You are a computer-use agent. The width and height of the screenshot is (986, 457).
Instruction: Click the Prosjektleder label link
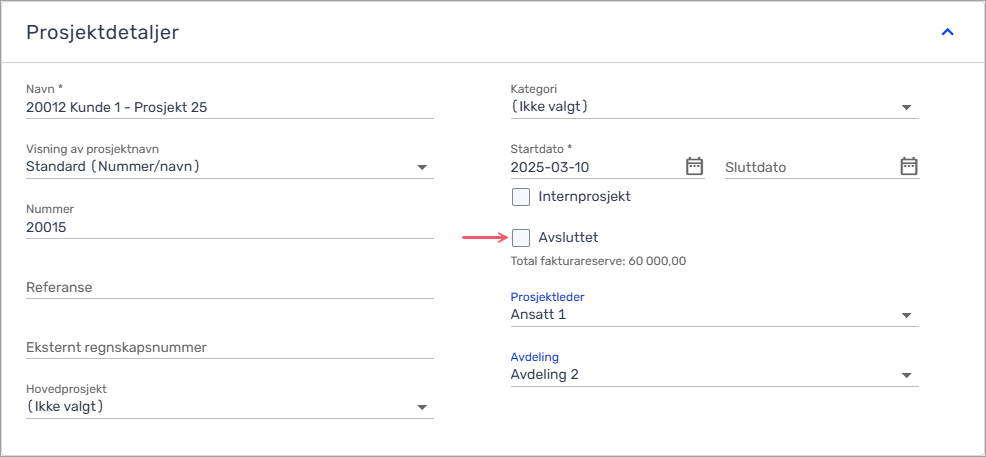548,297
